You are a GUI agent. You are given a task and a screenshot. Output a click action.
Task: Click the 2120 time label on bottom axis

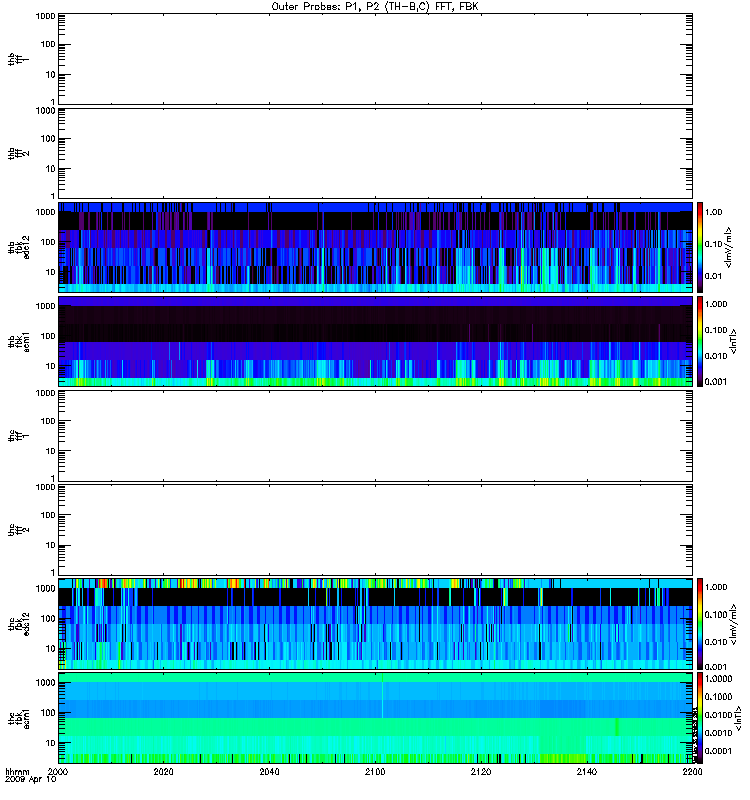point(481,771)
